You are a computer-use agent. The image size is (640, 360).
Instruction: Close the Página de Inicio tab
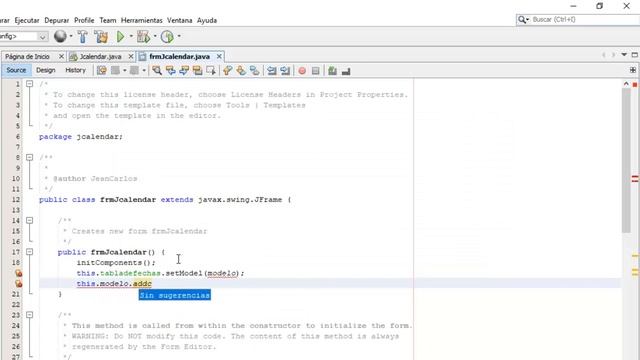(x=61, y=56)
